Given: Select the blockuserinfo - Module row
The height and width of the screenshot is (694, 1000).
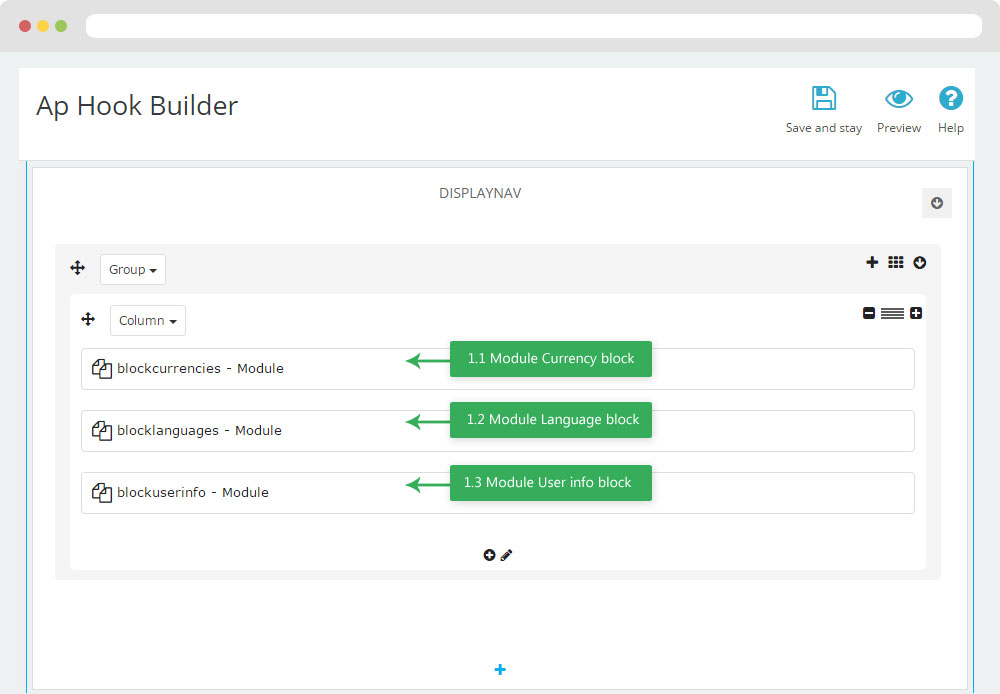Looking at the screenshot, I should (x=497, y=492).
